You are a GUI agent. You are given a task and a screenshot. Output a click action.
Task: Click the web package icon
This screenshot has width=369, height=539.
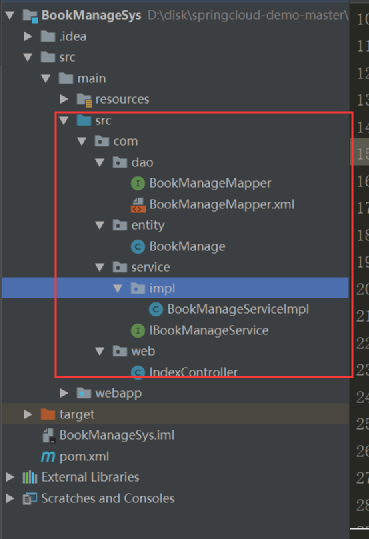[x=120, y=351]
